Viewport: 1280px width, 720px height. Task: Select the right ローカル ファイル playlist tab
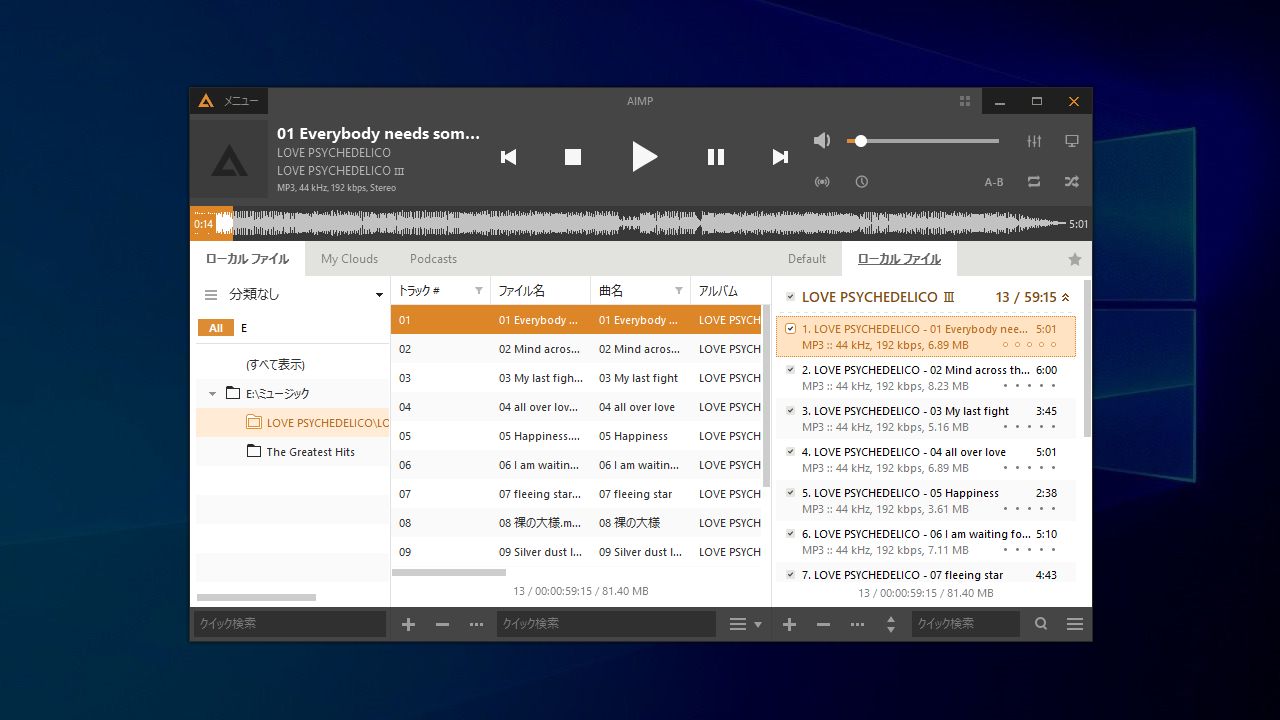(x=899, y=259)
